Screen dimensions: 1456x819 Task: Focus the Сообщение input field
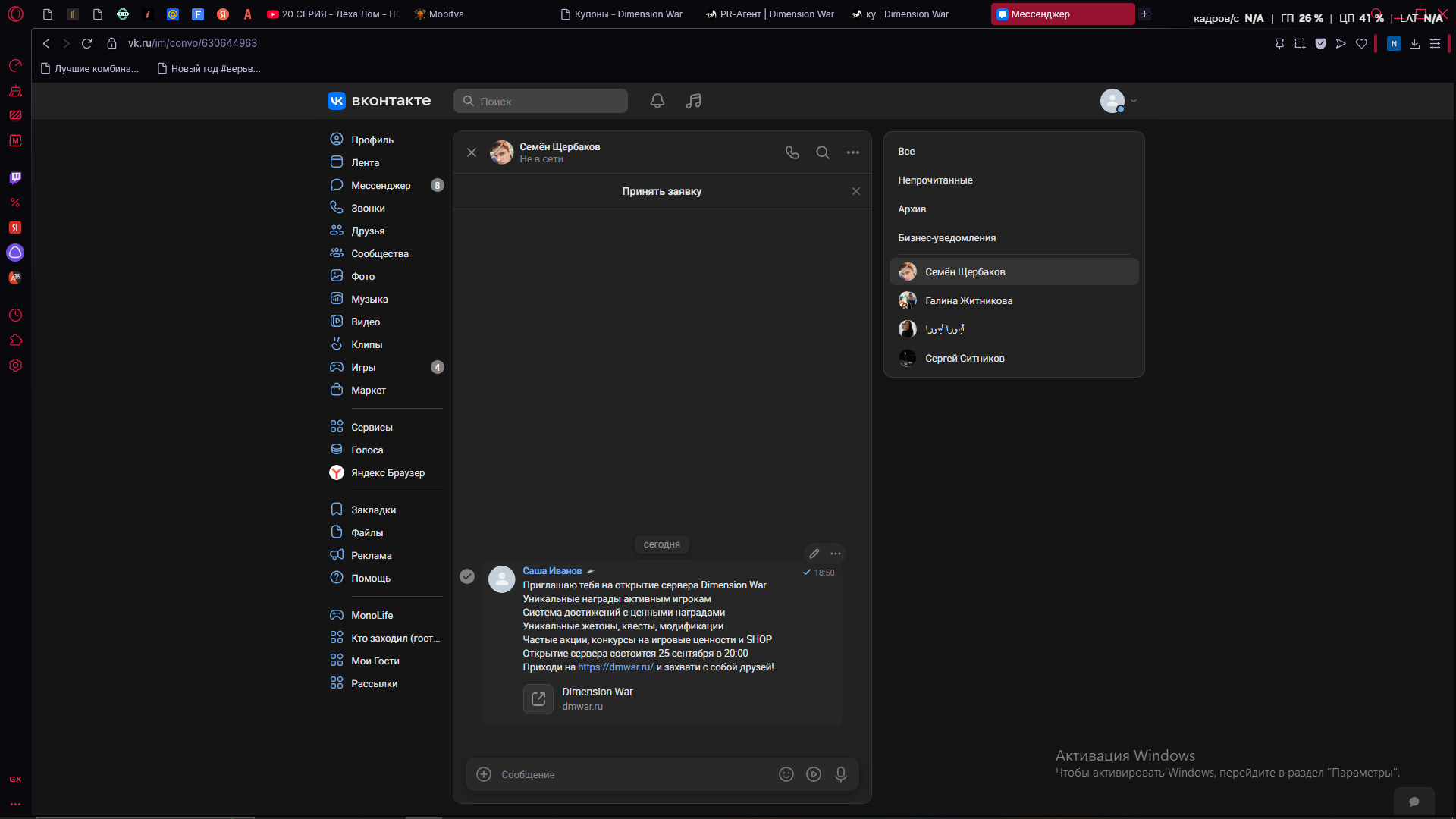(x=634, y=774)
